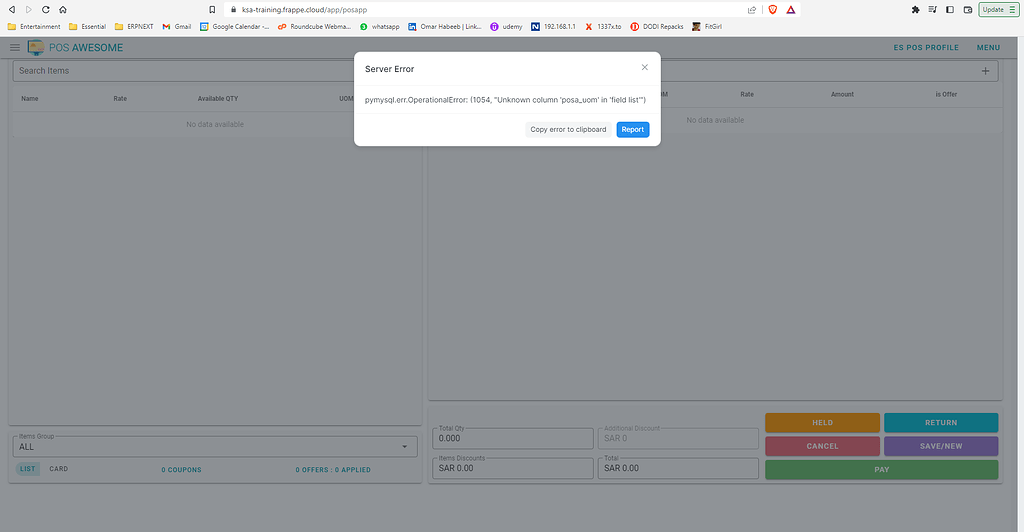Sort items by Name column
Viewport: 1024px width, 532px height.
(29, 99)
